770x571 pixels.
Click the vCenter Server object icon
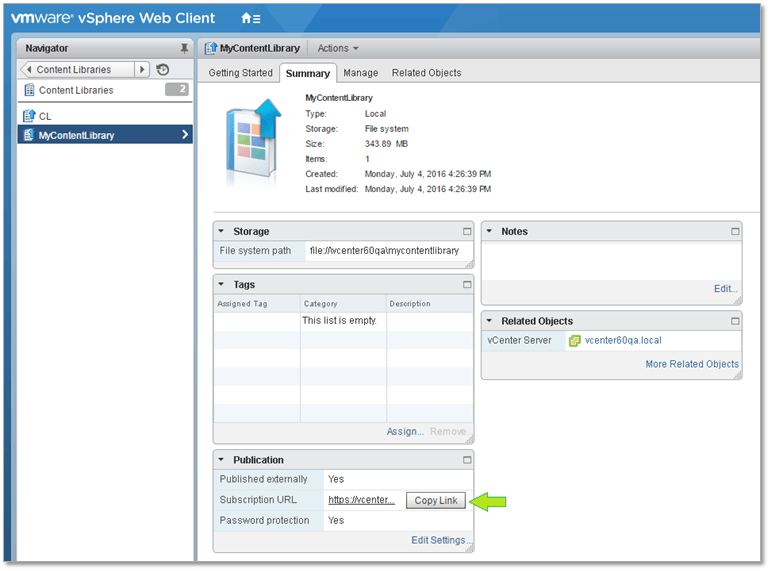point(574,340)
